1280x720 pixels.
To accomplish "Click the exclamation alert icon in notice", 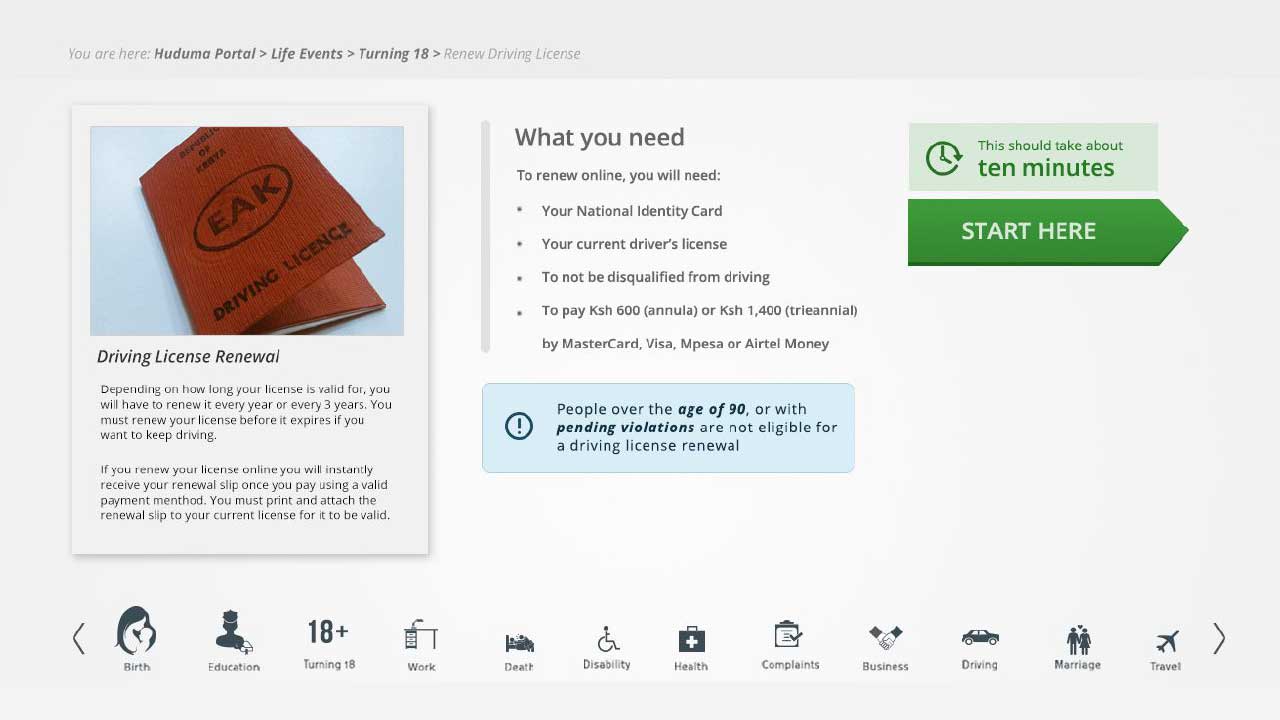I will 519,426.
